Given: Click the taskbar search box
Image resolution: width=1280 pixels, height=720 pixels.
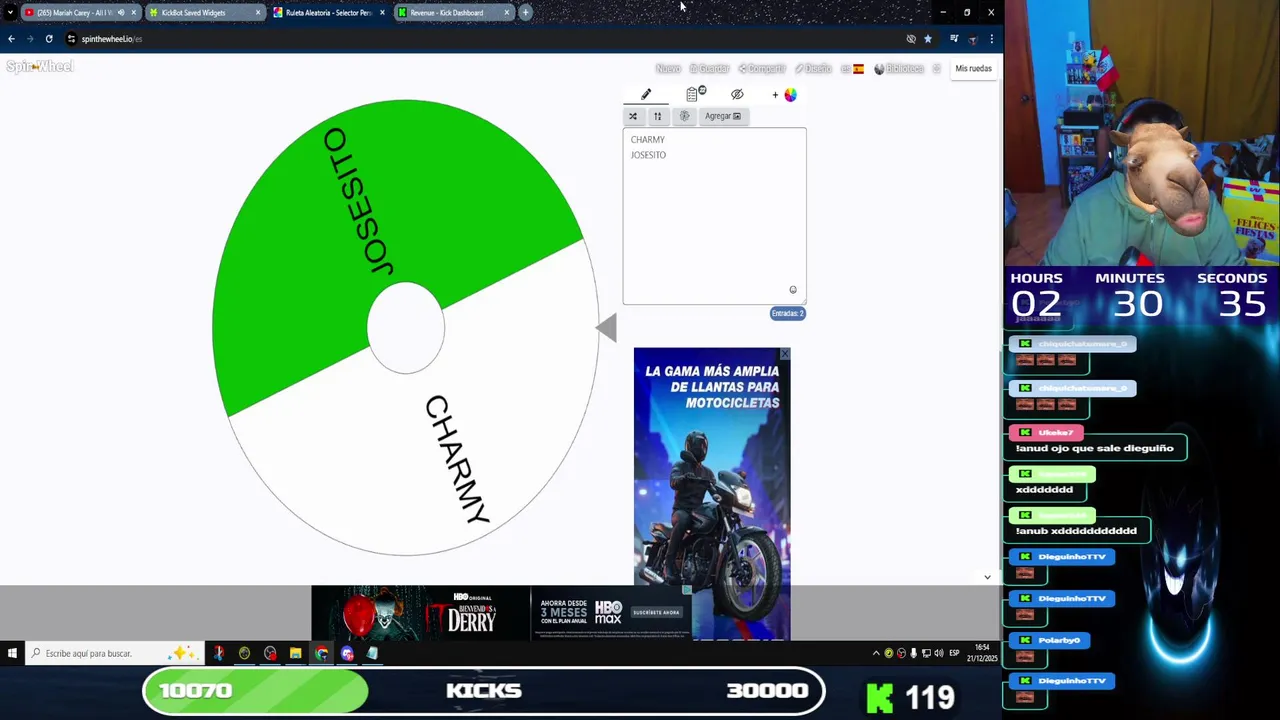Looking at the screenshot, I should (114, 653).
